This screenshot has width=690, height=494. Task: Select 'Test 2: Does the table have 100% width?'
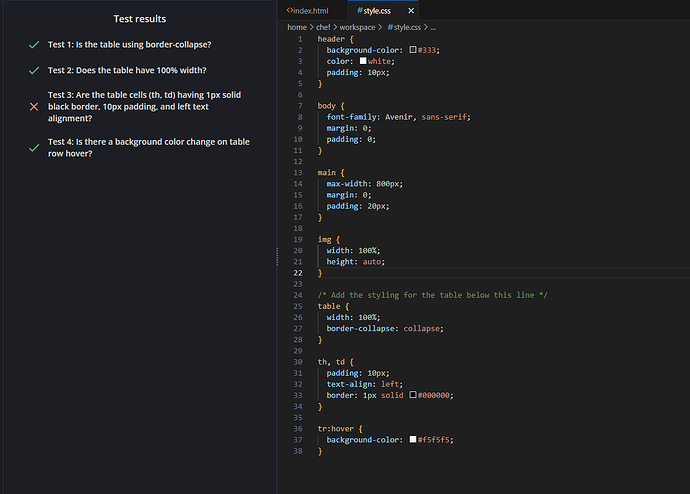(x=127, y=70)
